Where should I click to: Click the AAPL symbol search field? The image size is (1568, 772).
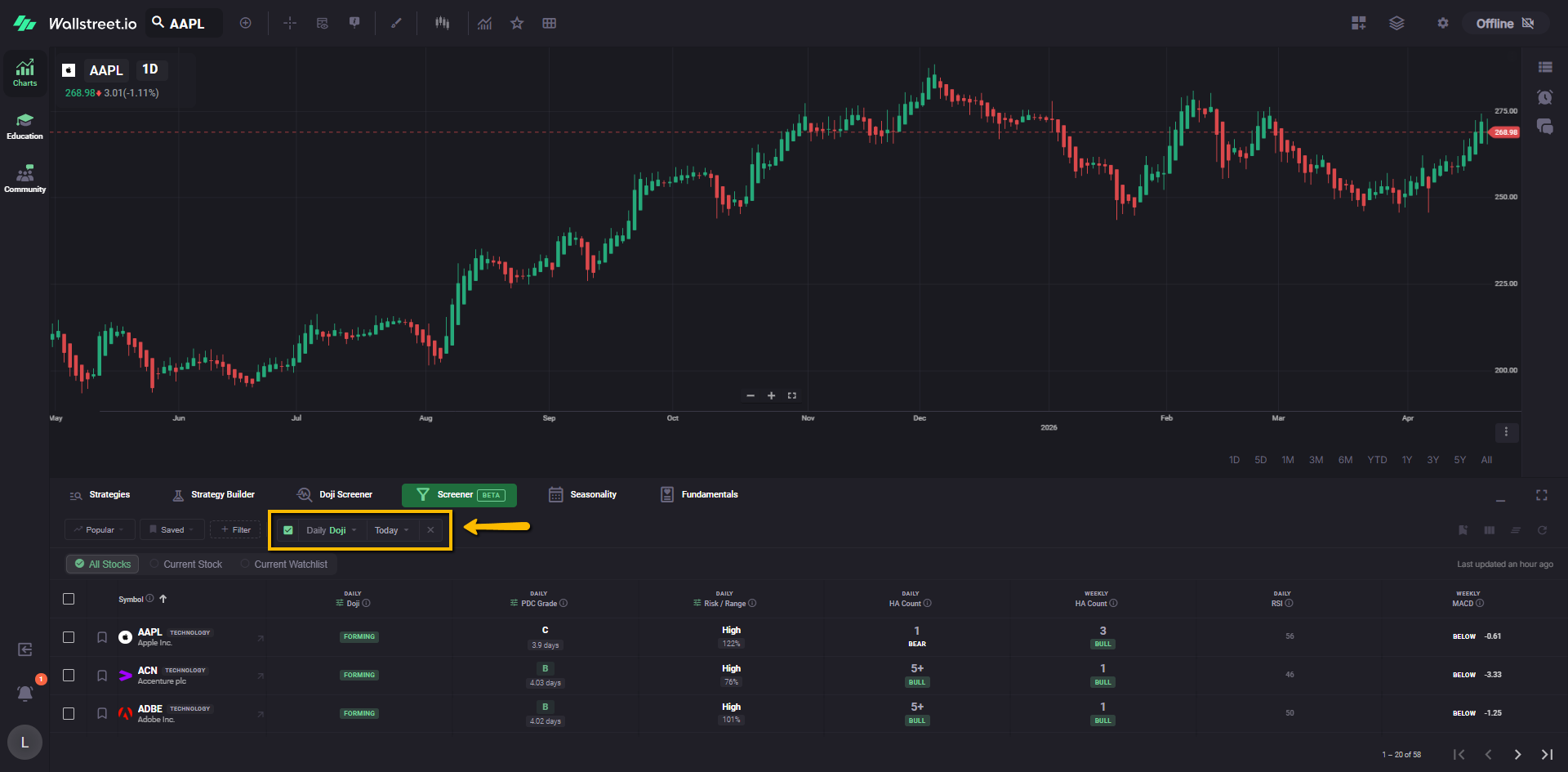[186, 24]
